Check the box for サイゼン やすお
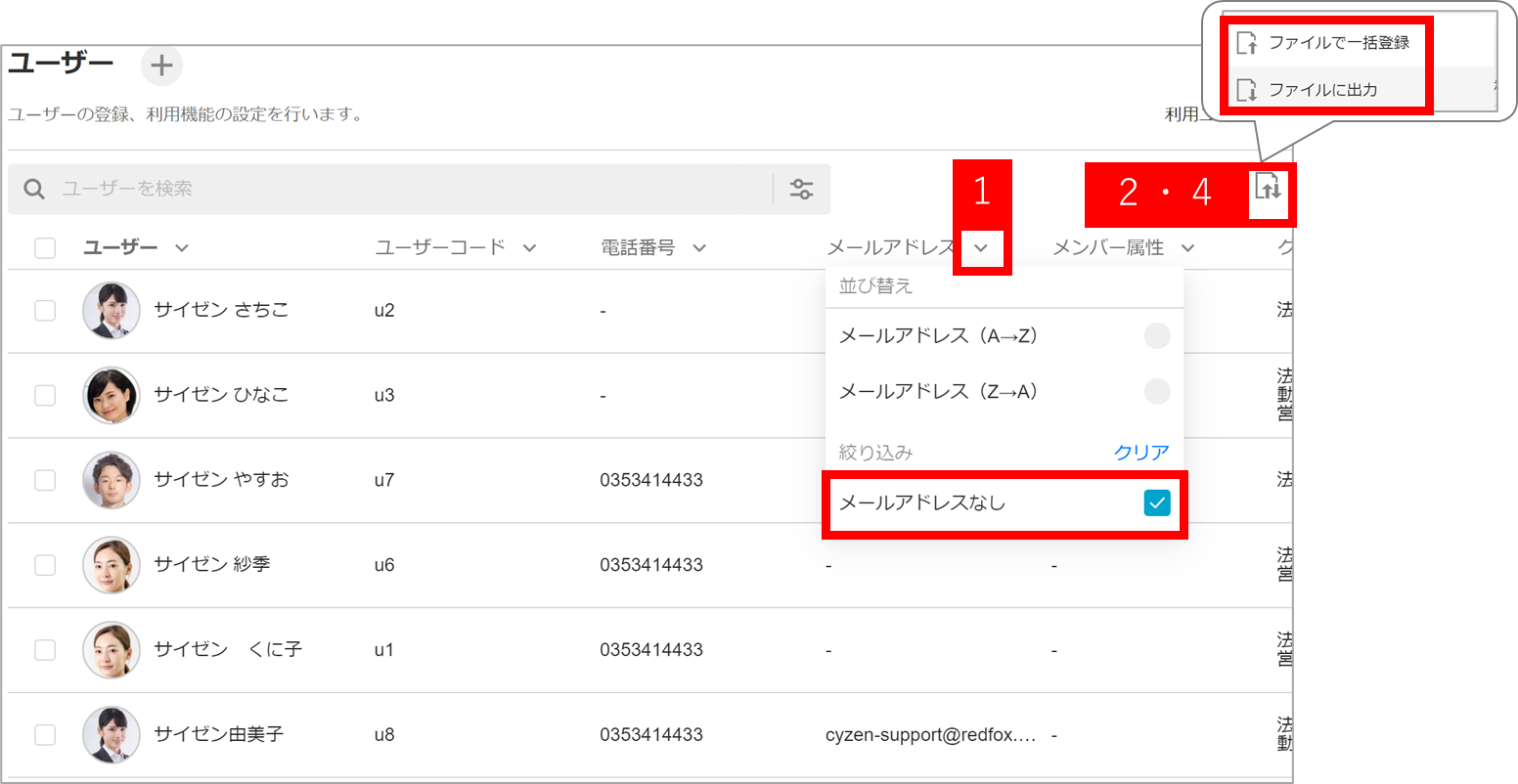The height and width of the screenshot is (784, 1518). point(45,480)
